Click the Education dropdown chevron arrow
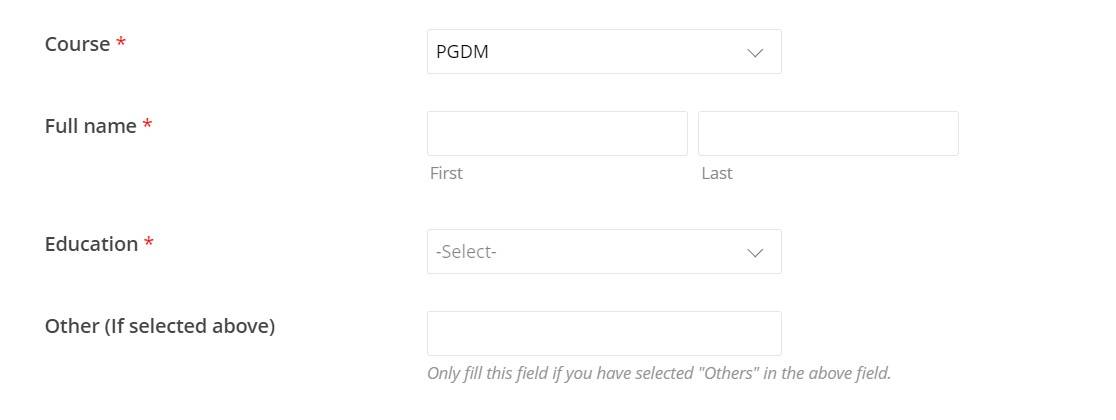Image resolution: width=1116 pixels, height=420 pixels. [756, 252]
